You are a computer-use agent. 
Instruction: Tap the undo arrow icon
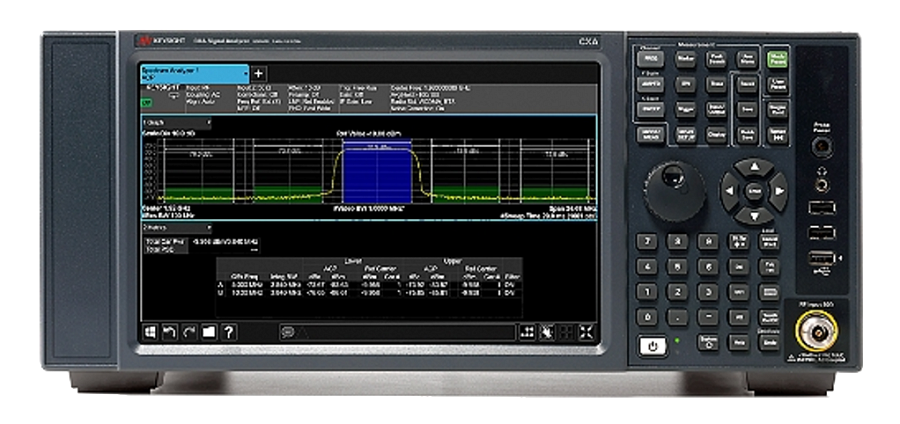169,332
